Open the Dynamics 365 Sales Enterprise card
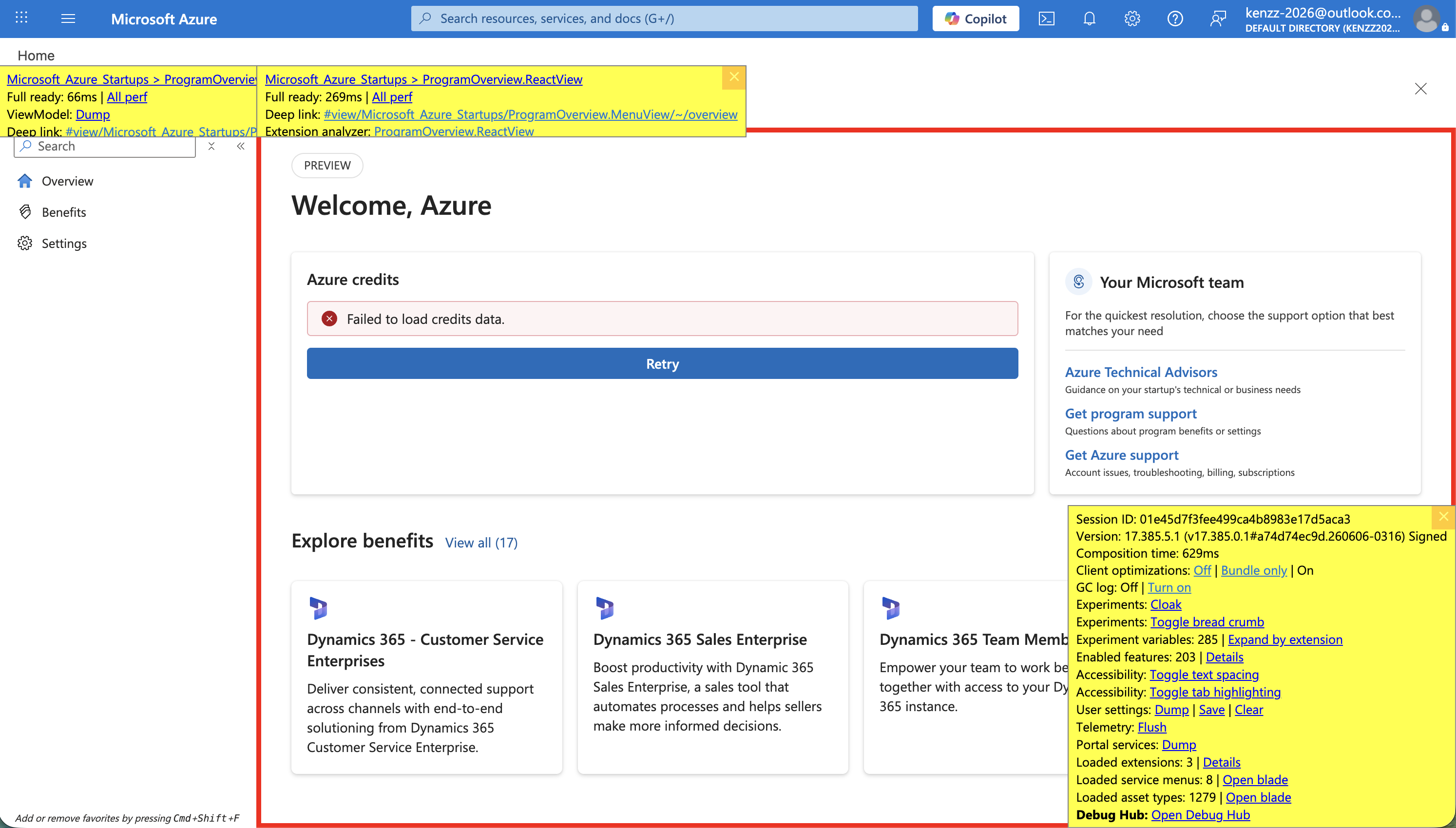 coord(713,677)
